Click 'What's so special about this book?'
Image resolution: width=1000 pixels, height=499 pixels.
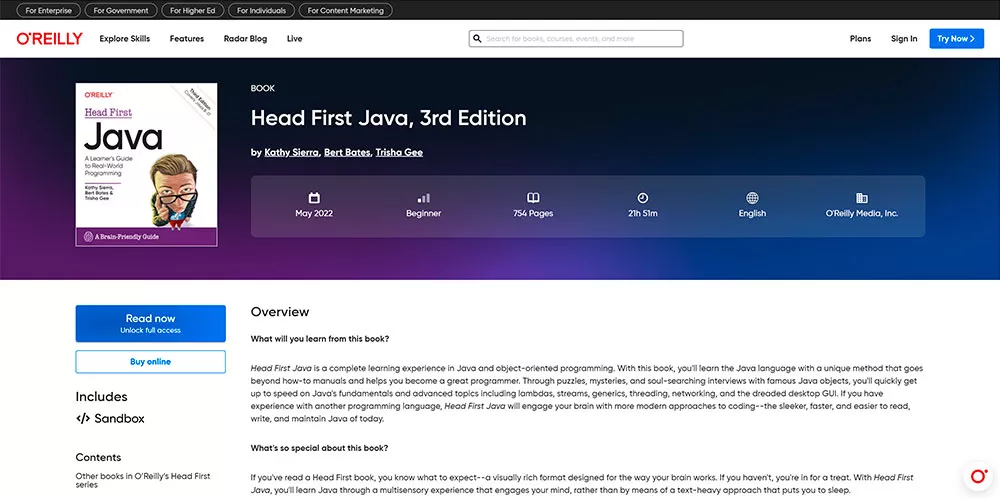pyautogui.click(x=320, y=449)
